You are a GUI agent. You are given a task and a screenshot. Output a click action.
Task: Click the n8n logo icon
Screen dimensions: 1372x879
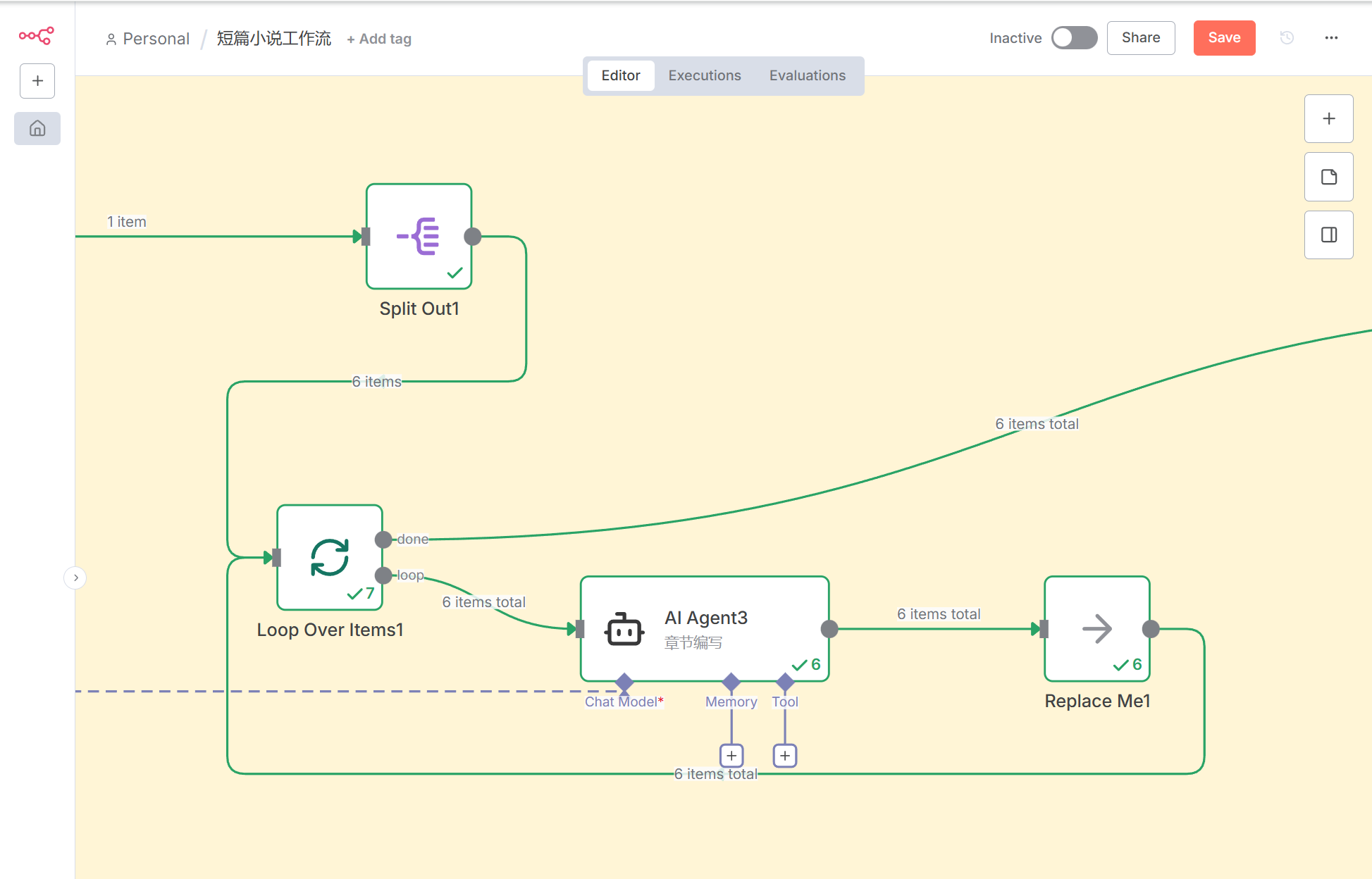pos(37,35)
